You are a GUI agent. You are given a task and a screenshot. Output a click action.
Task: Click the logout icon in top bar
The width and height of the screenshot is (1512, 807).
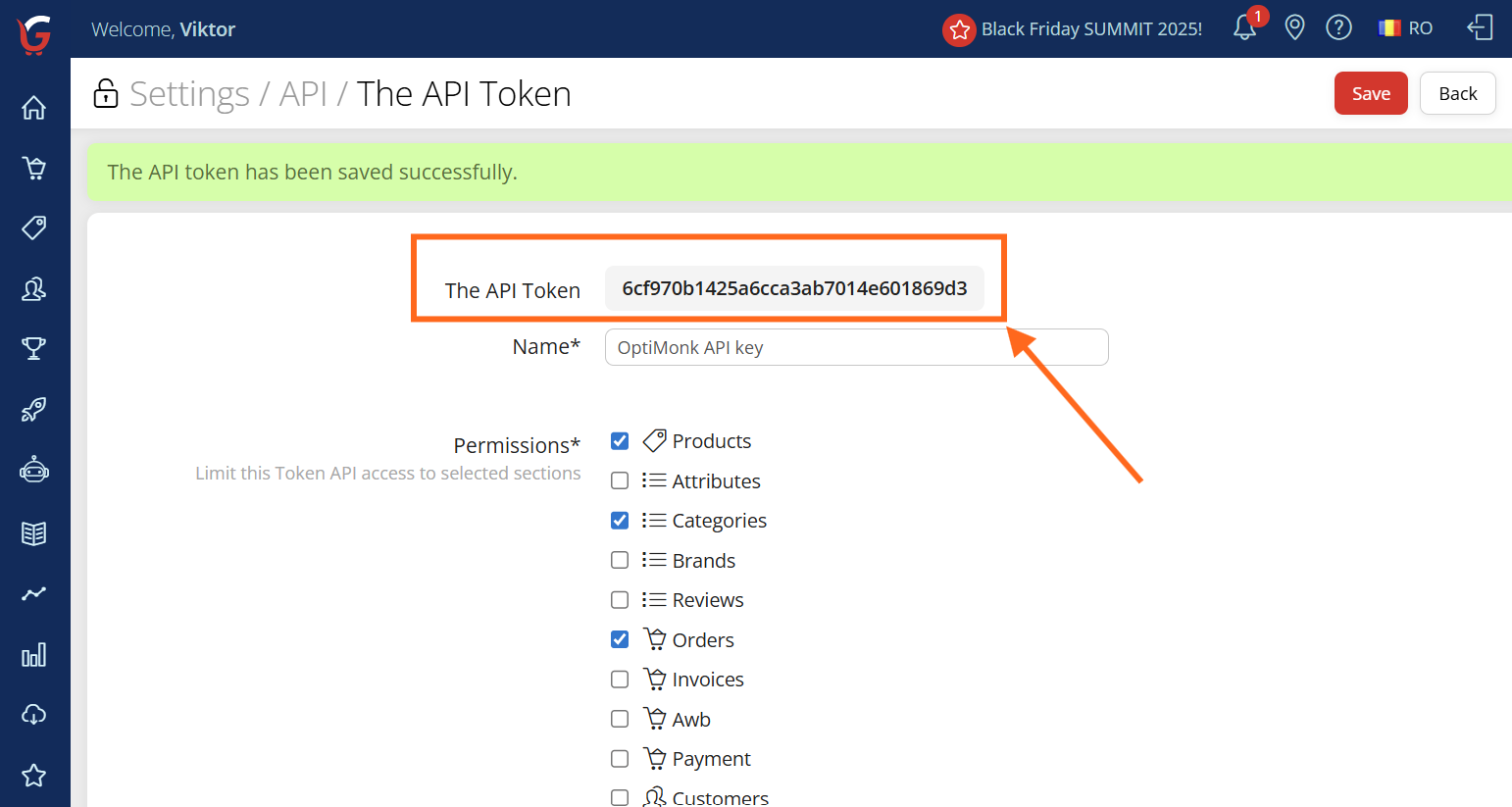pyautogui.click(x=1480, y=27)
